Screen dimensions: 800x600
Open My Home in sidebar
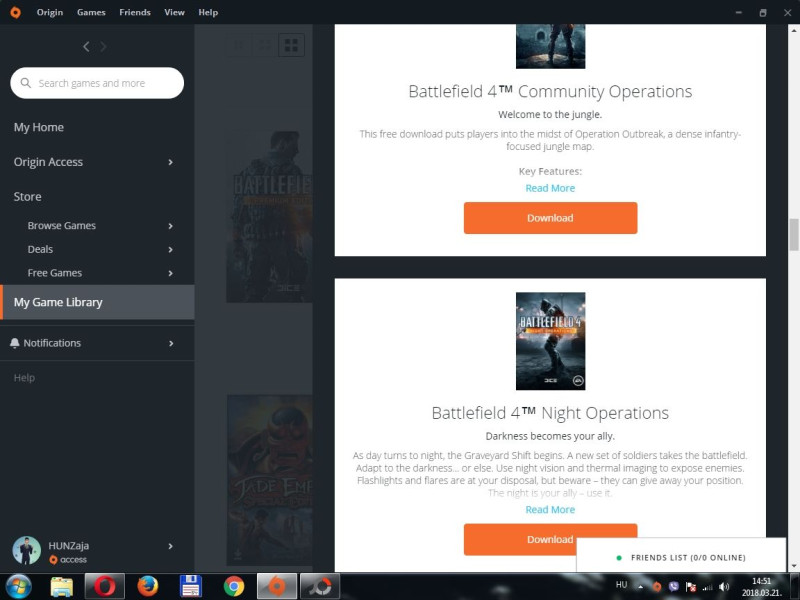coord(39,127)
